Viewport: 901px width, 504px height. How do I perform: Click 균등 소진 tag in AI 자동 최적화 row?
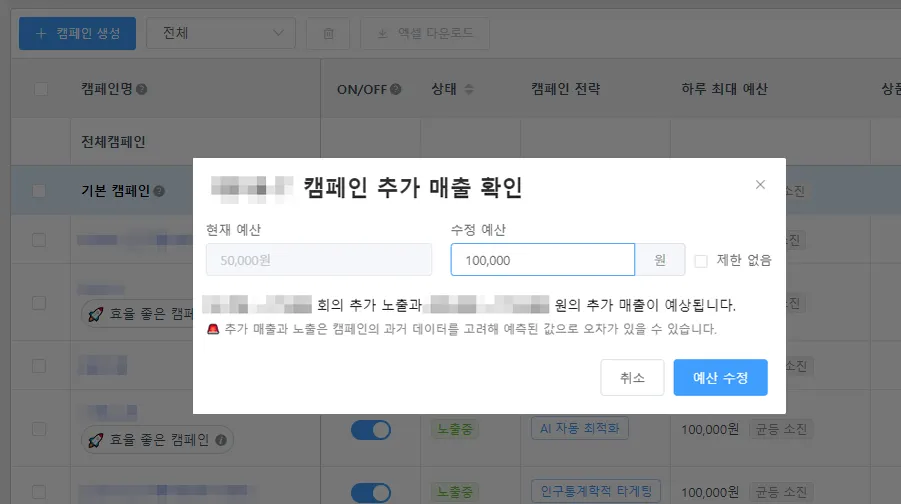(x=781, y=429)
